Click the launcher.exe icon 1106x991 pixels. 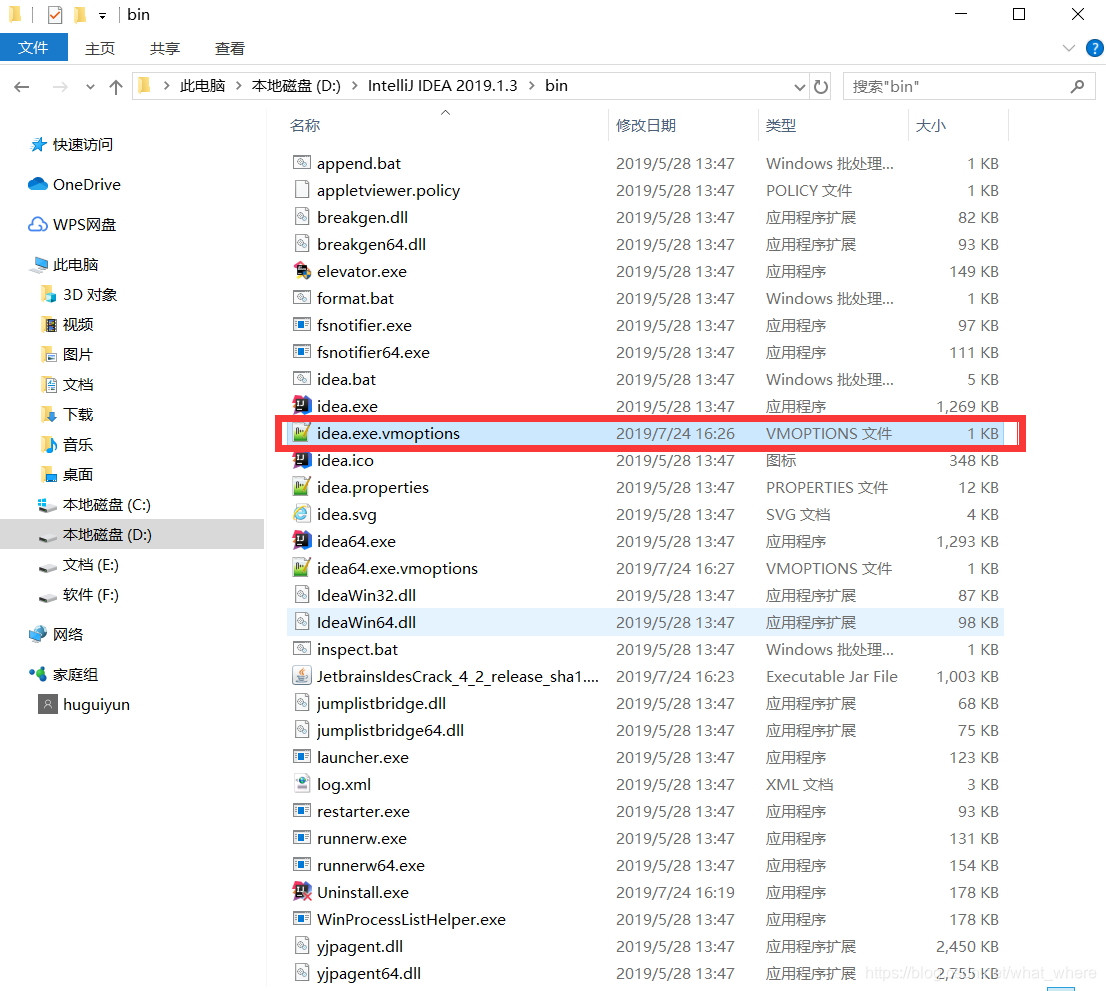302,757
